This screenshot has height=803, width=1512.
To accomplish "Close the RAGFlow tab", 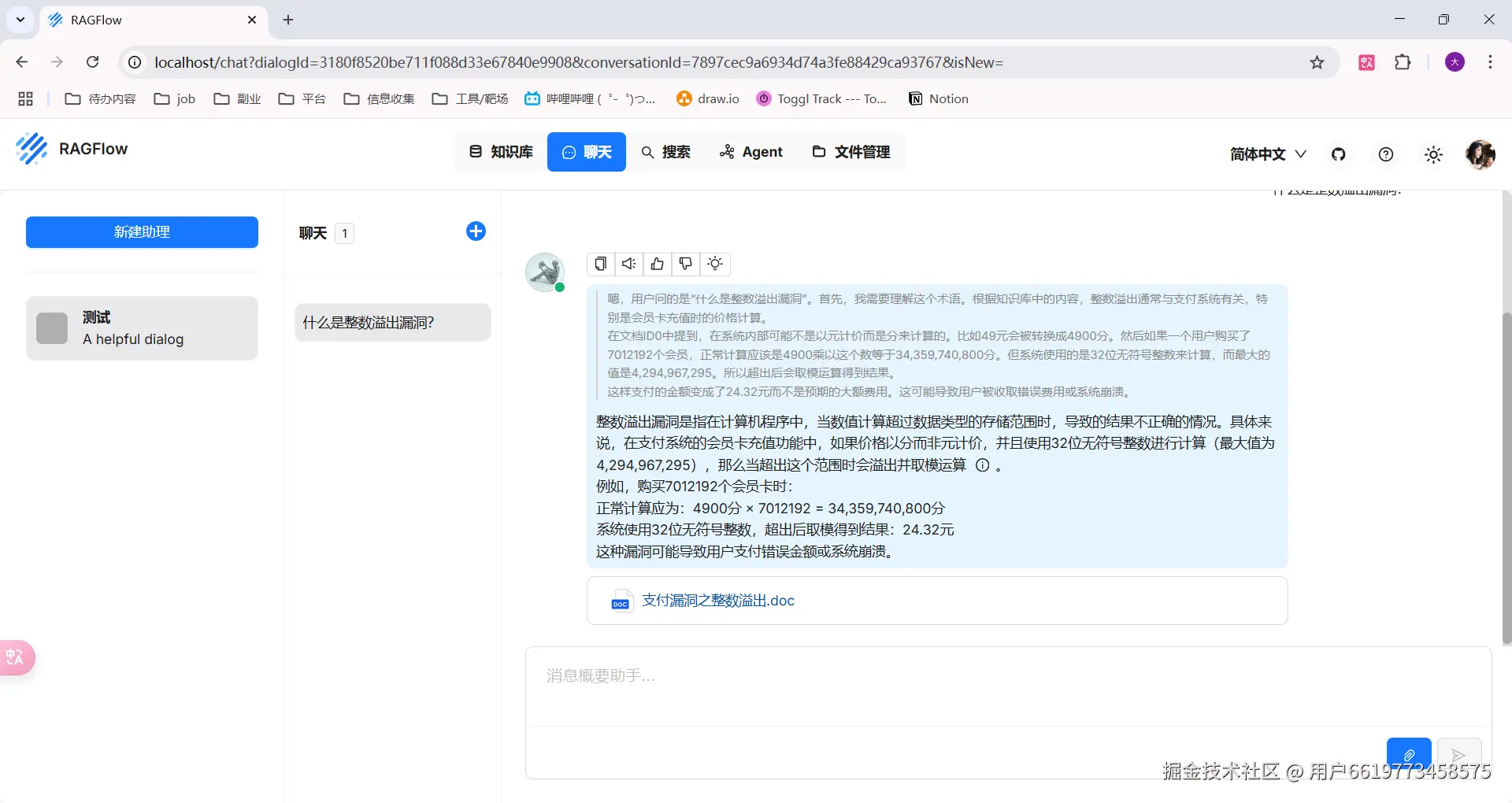I will point(252,20).
